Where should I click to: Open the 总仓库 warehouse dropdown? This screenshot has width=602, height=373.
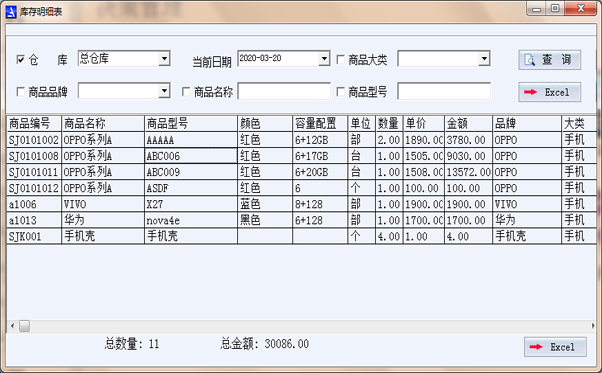(164, 59)
